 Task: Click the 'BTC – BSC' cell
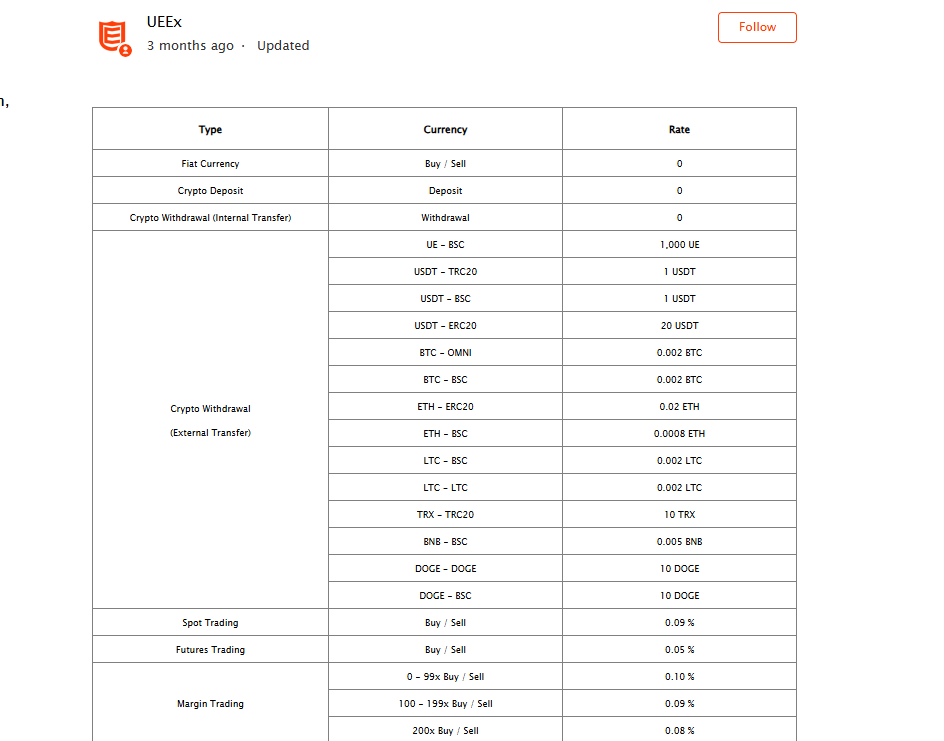point(445,380)
